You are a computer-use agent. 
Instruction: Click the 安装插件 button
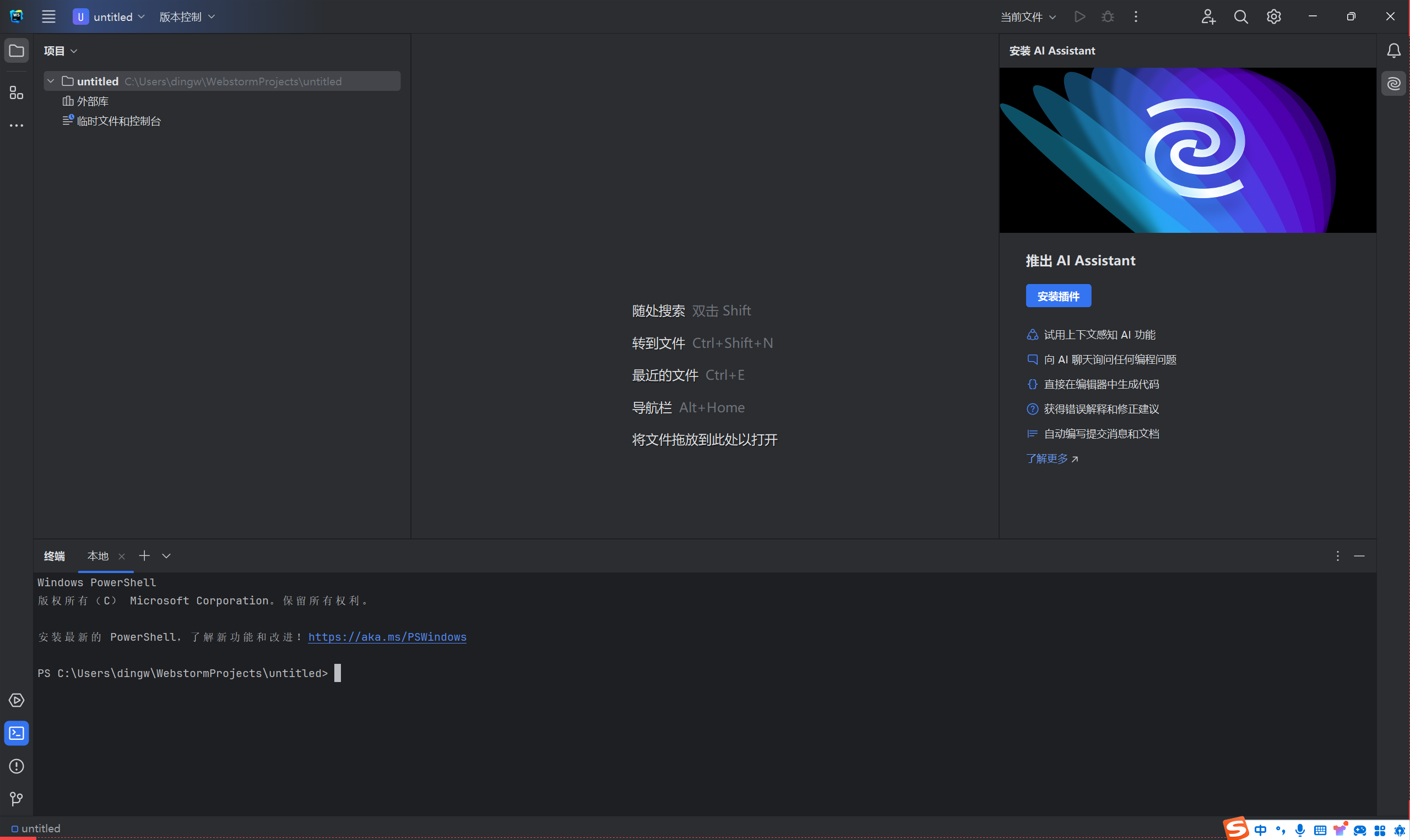pyautogui.click(x=1058, y=296)
